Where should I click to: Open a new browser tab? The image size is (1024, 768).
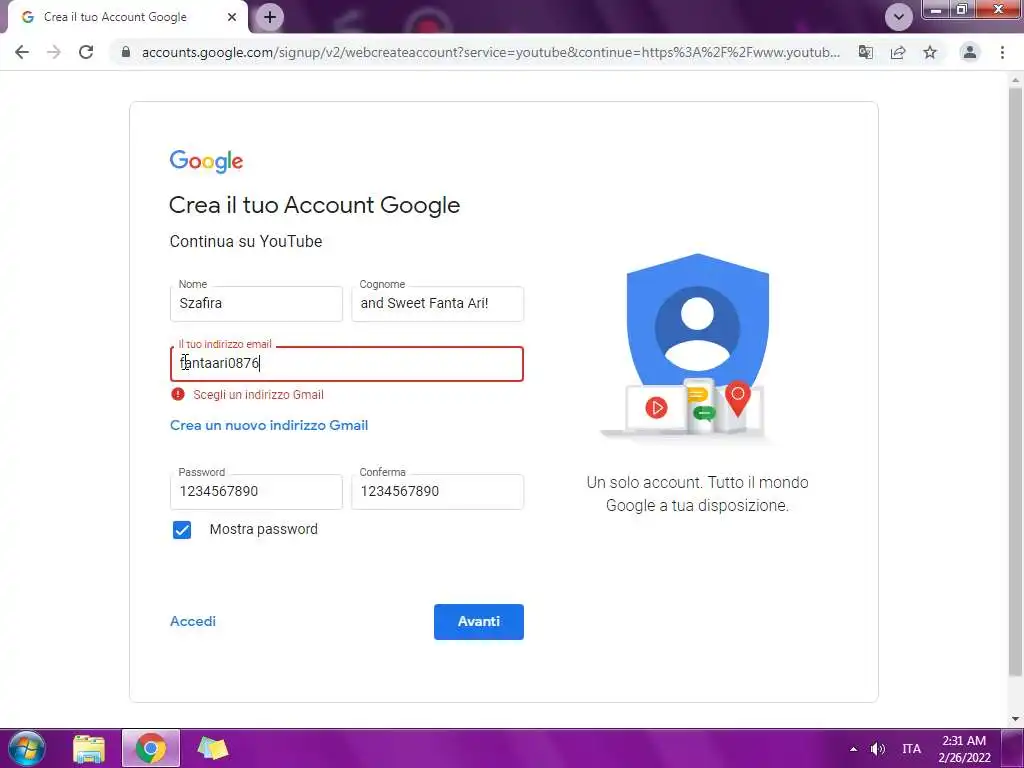[x=270, y=17]
